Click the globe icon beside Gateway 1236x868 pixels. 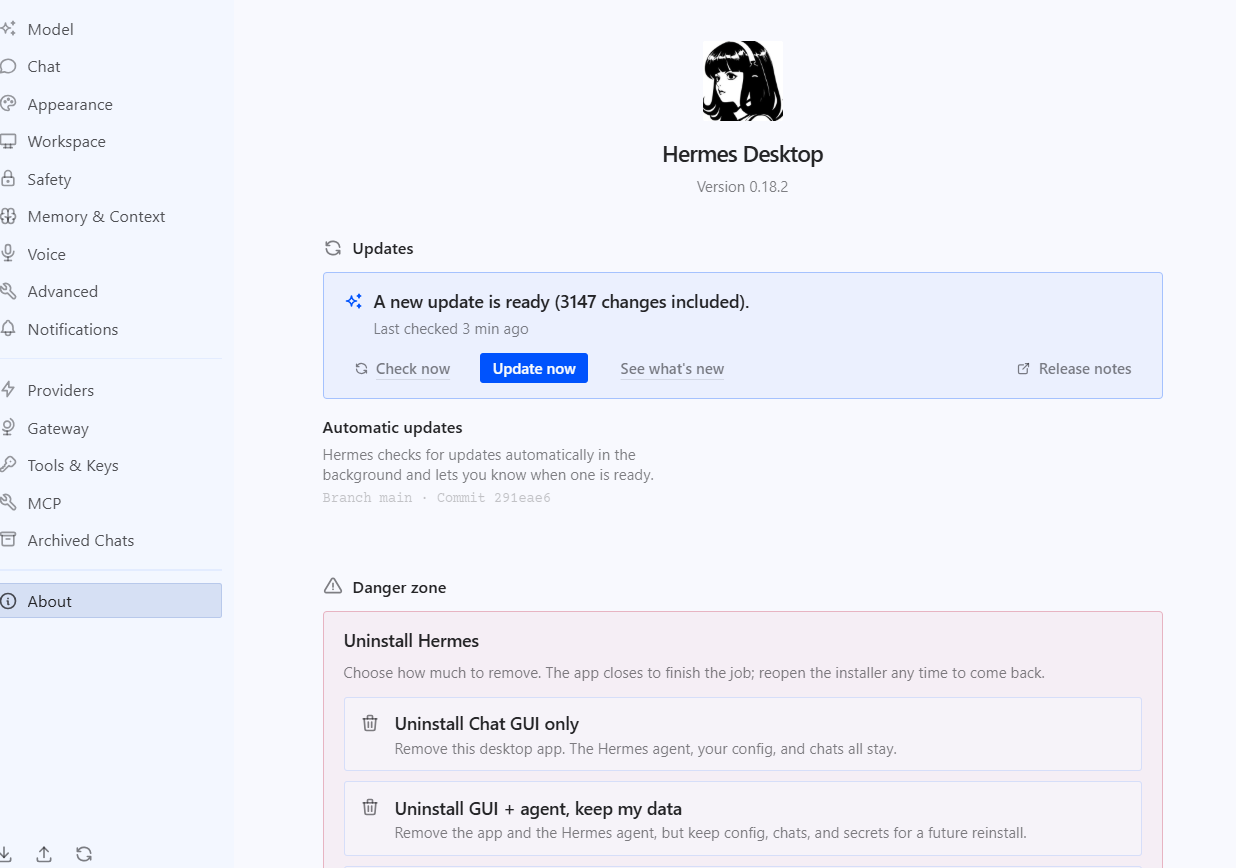click(x=8, y=428)
